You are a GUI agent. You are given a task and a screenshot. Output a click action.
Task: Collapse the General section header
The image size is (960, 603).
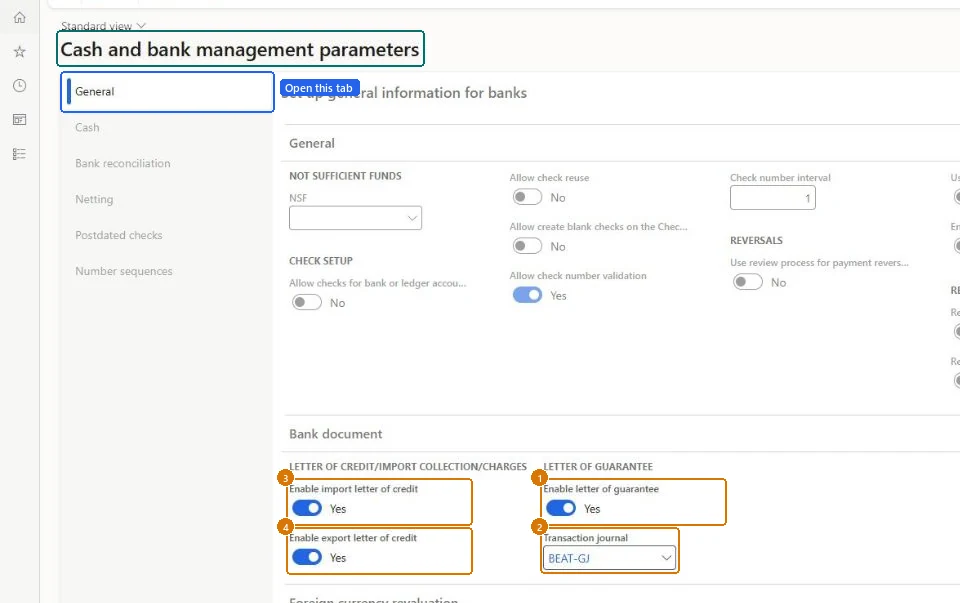312,143
